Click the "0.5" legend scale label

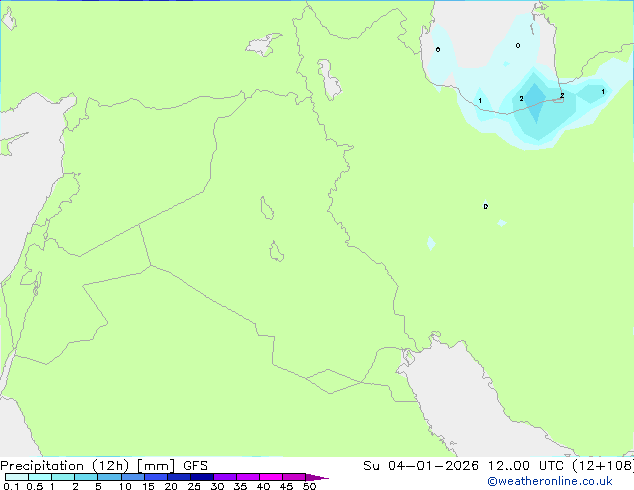click(x=35, y=486)
